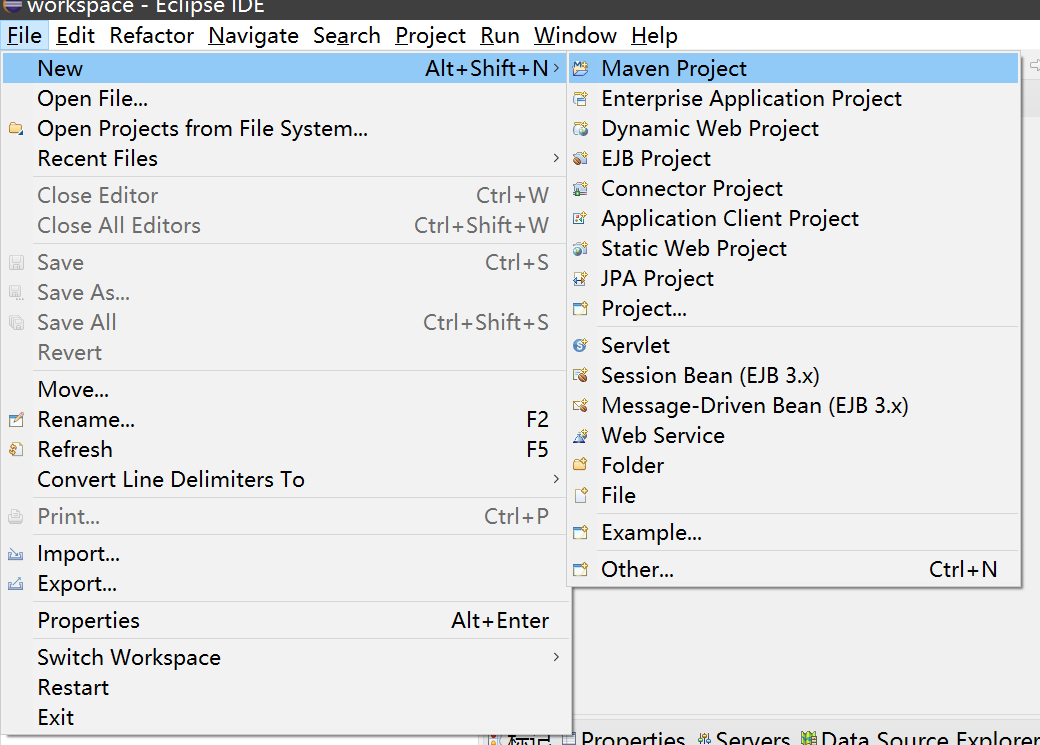Select Restart from the File menu
This screenshot has width=1040, height=745.
[x=73, y=688]
